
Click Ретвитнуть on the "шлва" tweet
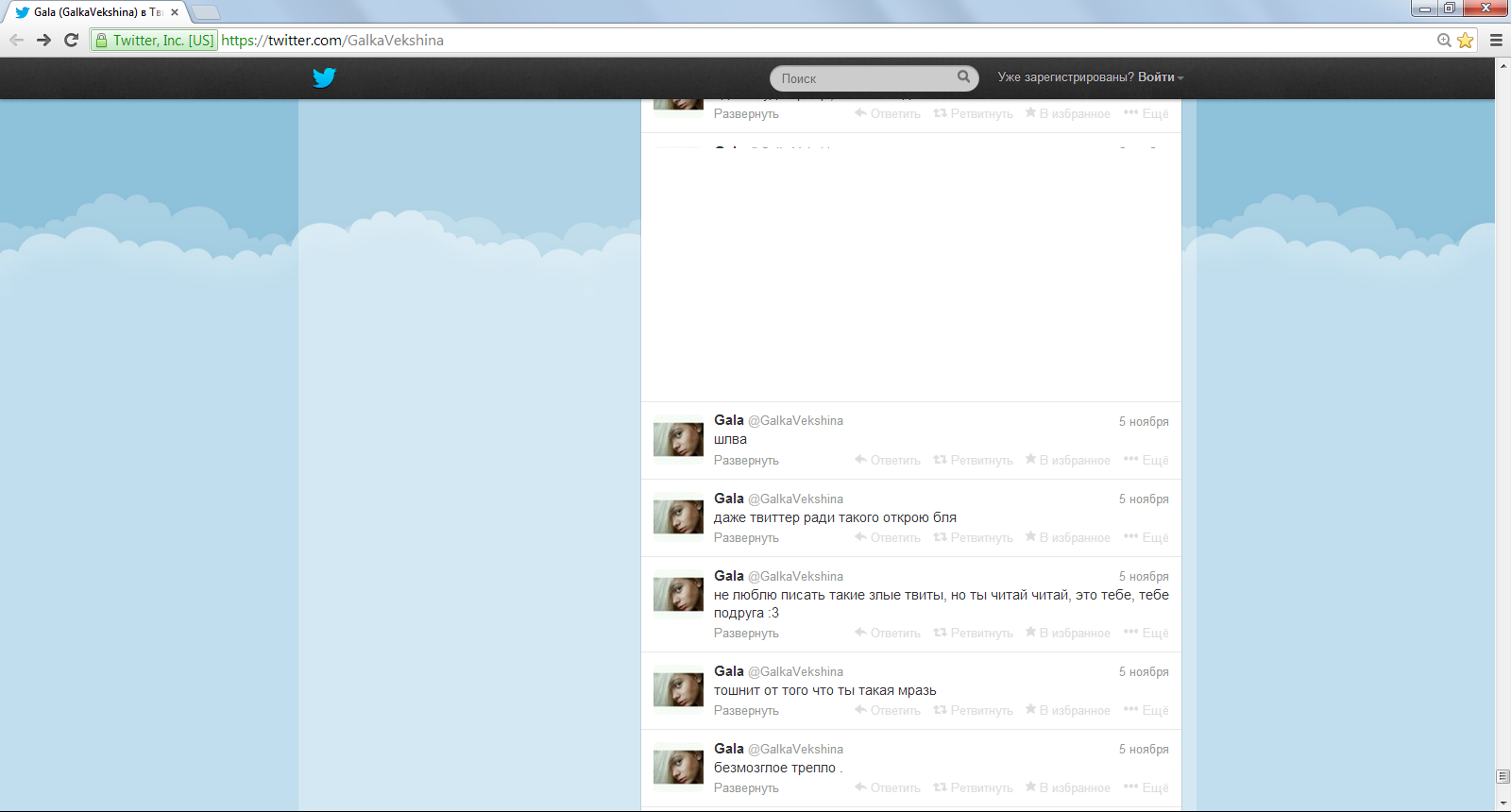(x=973, y=460)
